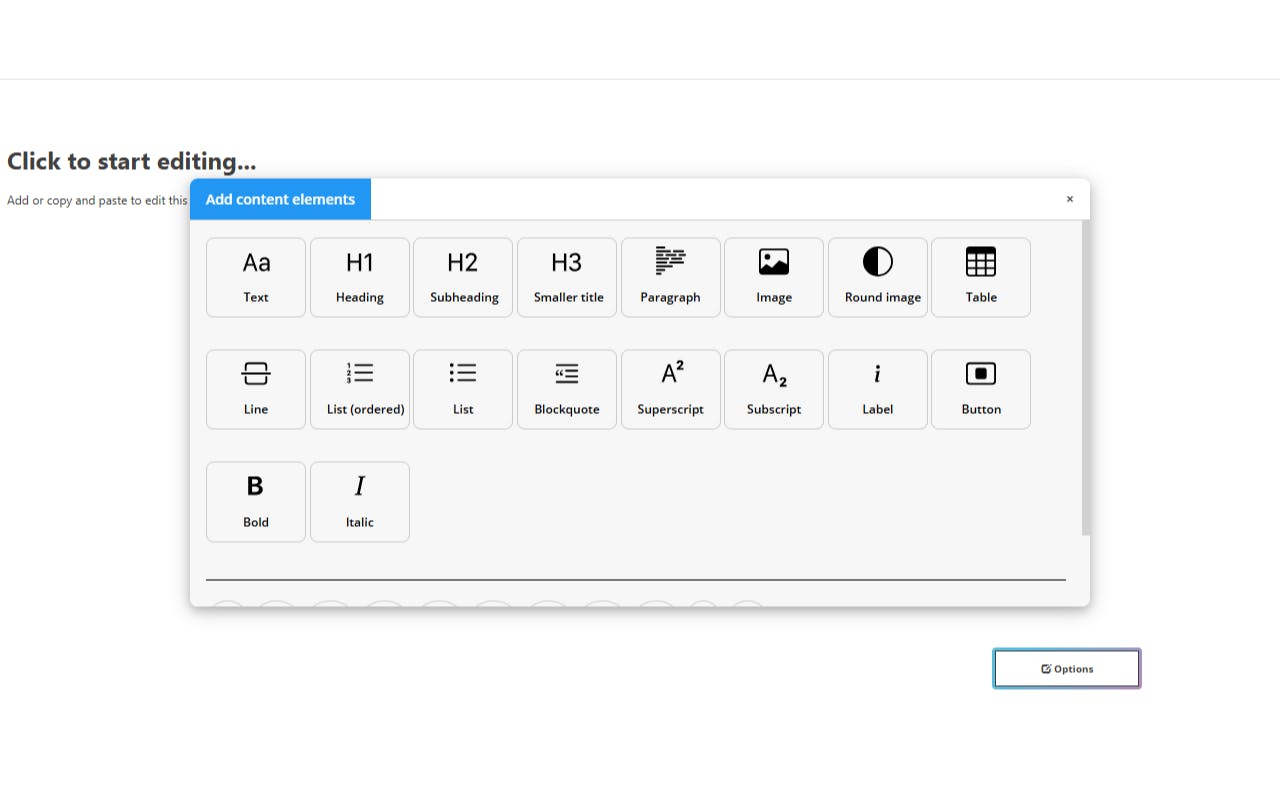Viewport: 1280px width, 800px height.
Task: Choose the Bold element
Action: [256, 502]
